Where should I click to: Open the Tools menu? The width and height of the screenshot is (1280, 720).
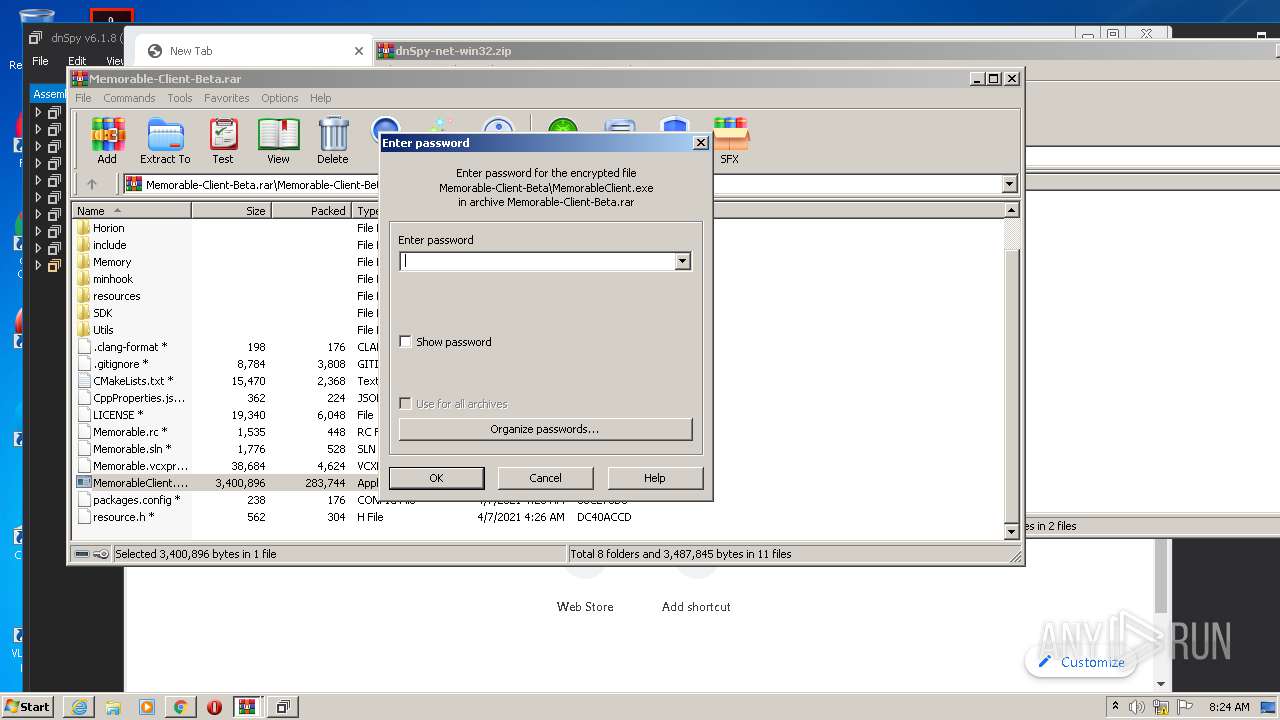(180, 98)
